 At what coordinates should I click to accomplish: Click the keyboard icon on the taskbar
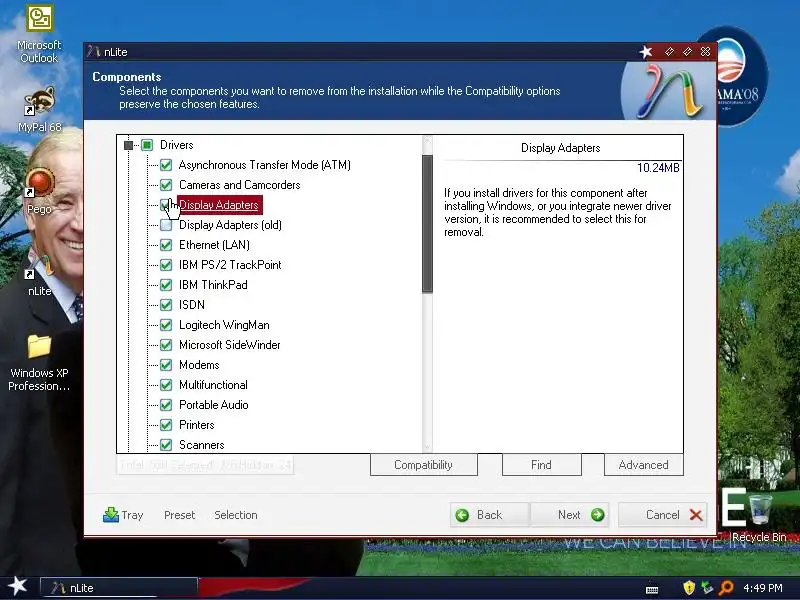(652, 590)
